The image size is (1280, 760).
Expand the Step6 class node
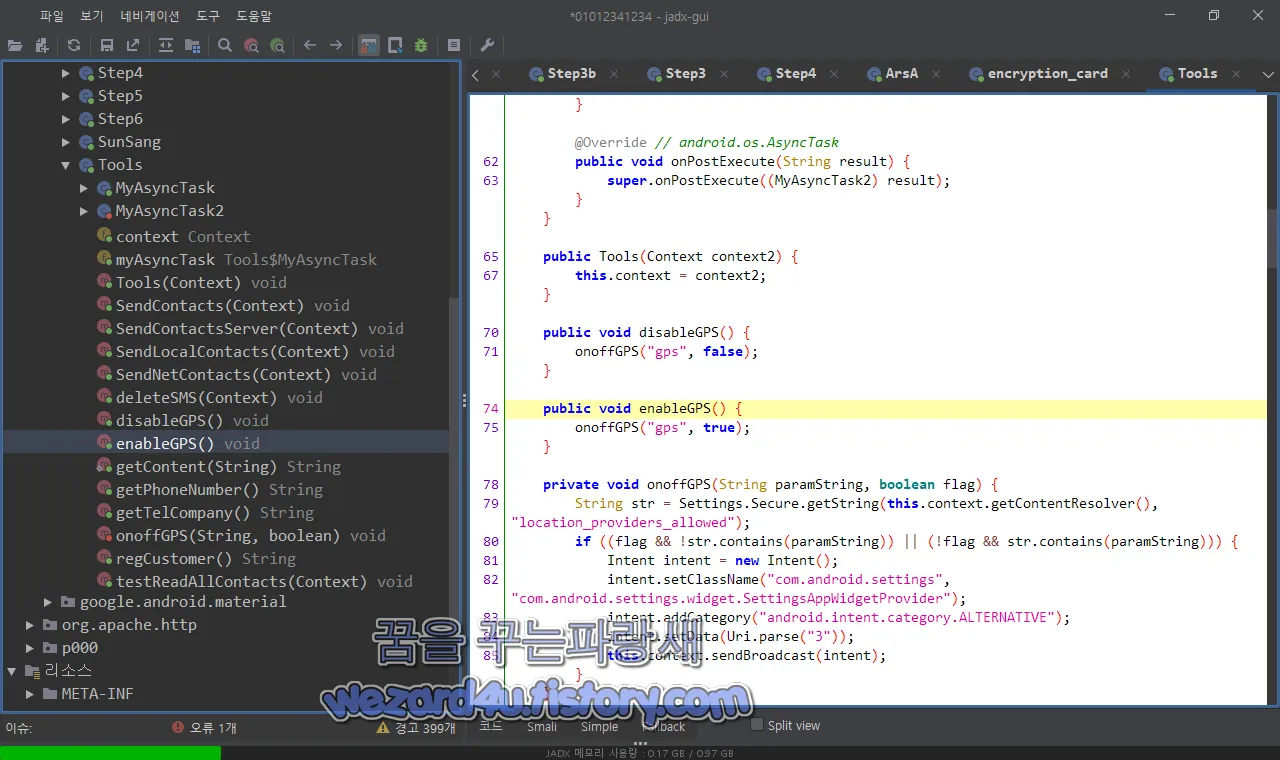(66, 119)
